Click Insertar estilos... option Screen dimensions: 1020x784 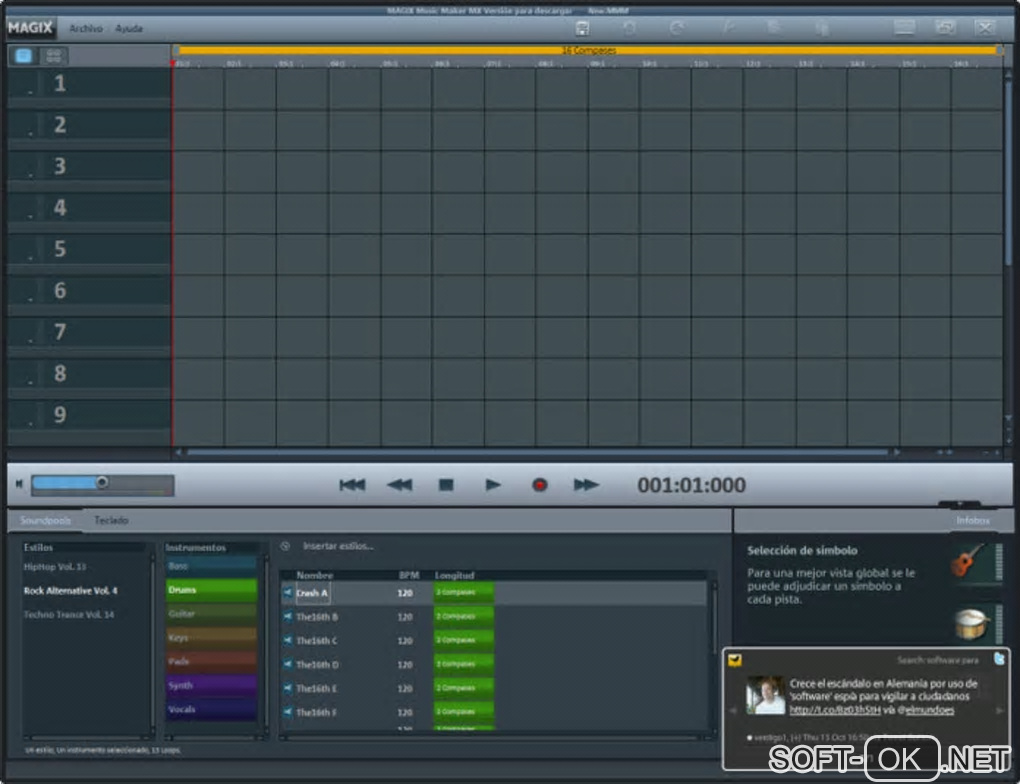point(338,546)
